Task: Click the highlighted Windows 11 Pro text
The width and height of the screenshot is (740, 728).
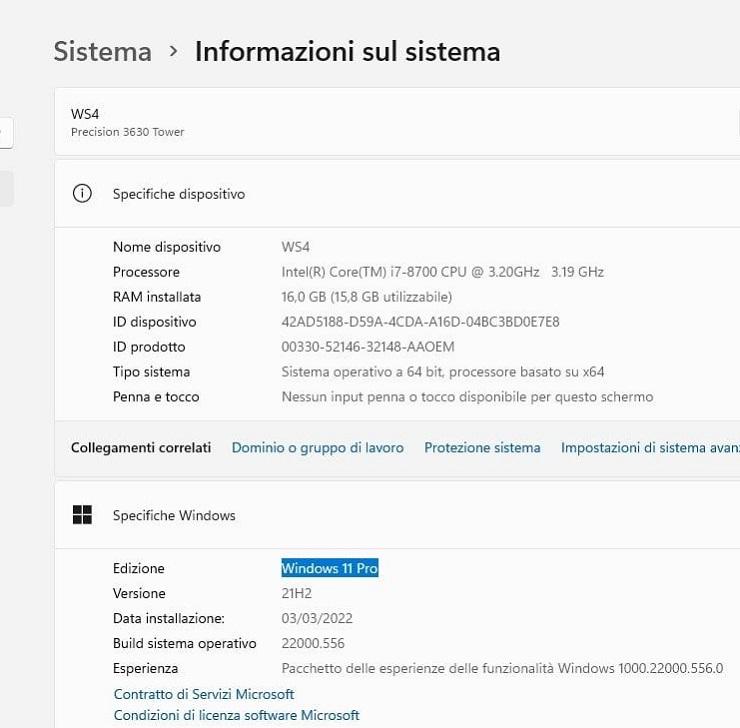Action: (330, 568)
